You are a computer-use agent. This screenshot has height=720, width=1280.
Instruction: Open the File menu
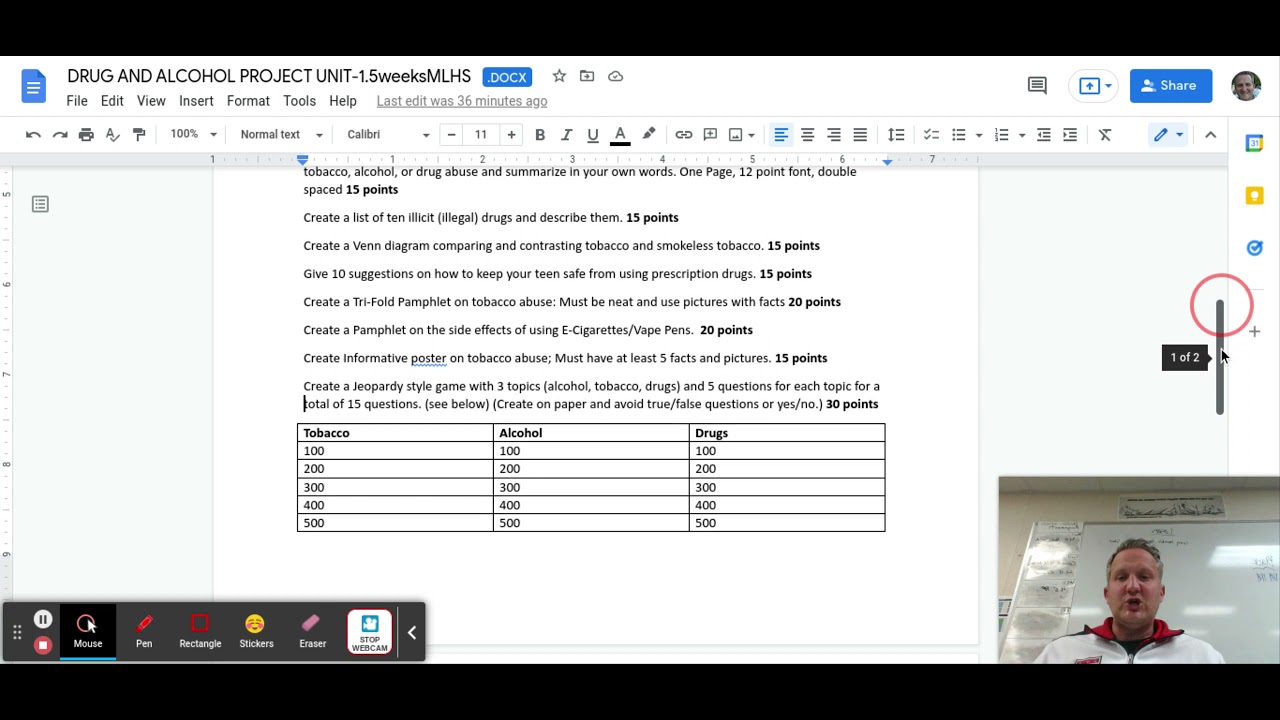(77, 101)
